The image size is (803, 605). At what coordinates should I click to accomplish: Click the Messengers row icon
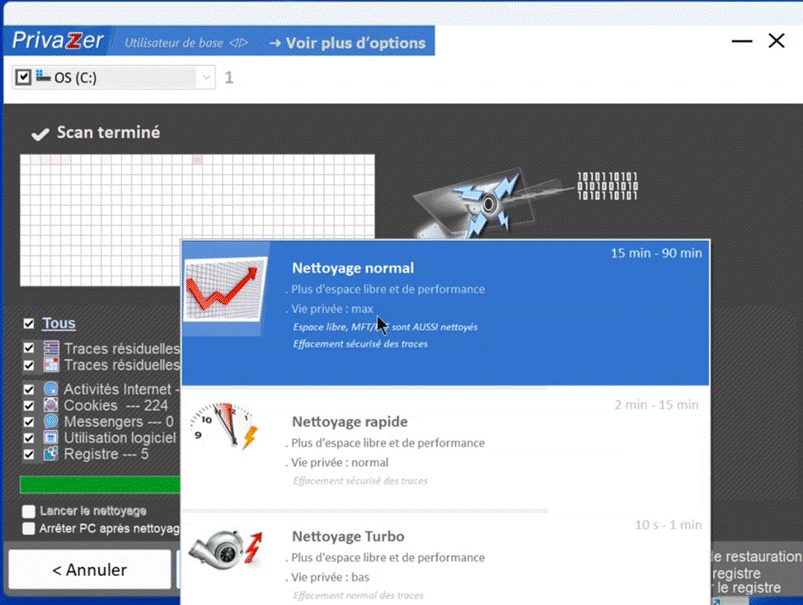(51, 422)
